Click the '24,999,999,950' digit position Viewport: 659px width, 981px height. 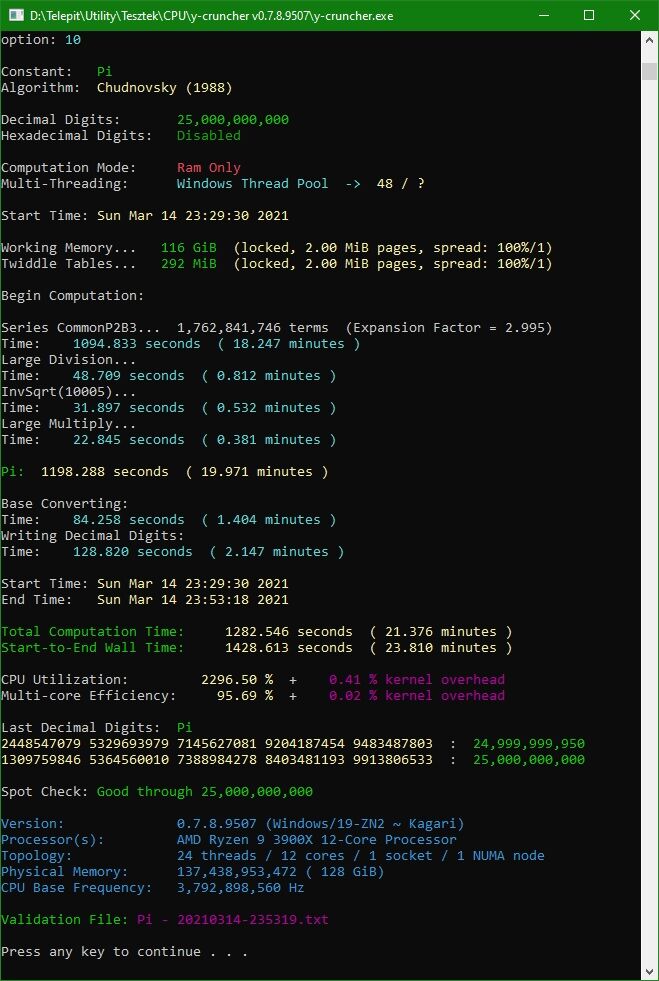pyautogui.click(x=529, y=744)
